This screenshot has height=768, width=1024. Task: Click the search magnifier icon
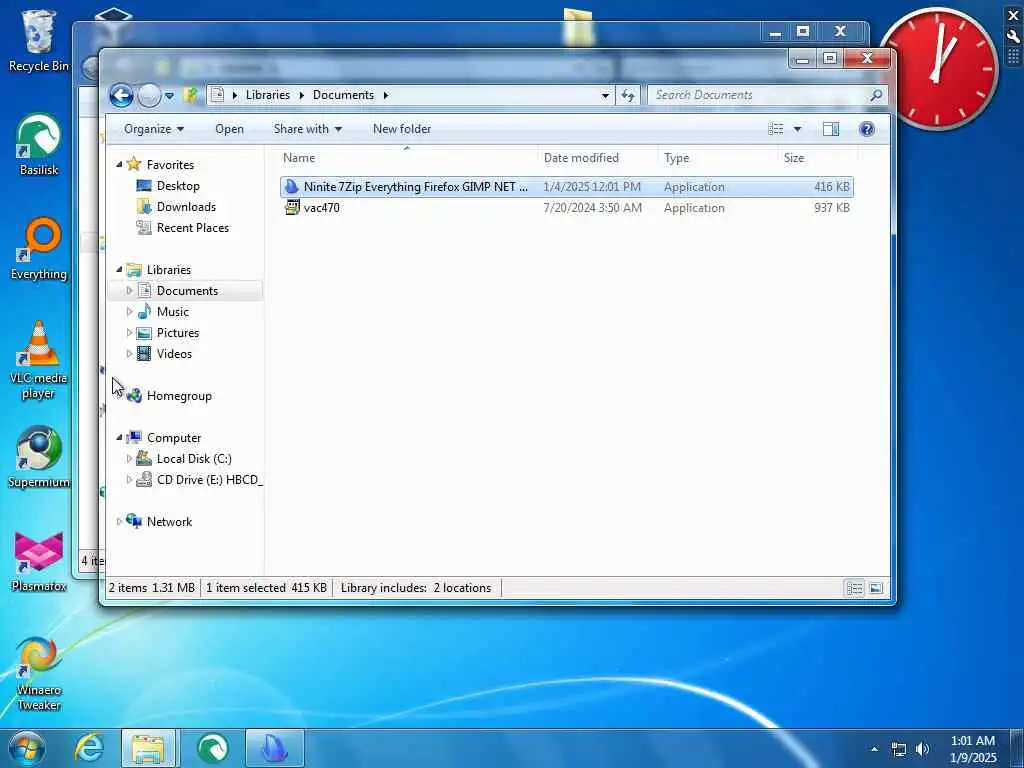(x=876, y=95)
